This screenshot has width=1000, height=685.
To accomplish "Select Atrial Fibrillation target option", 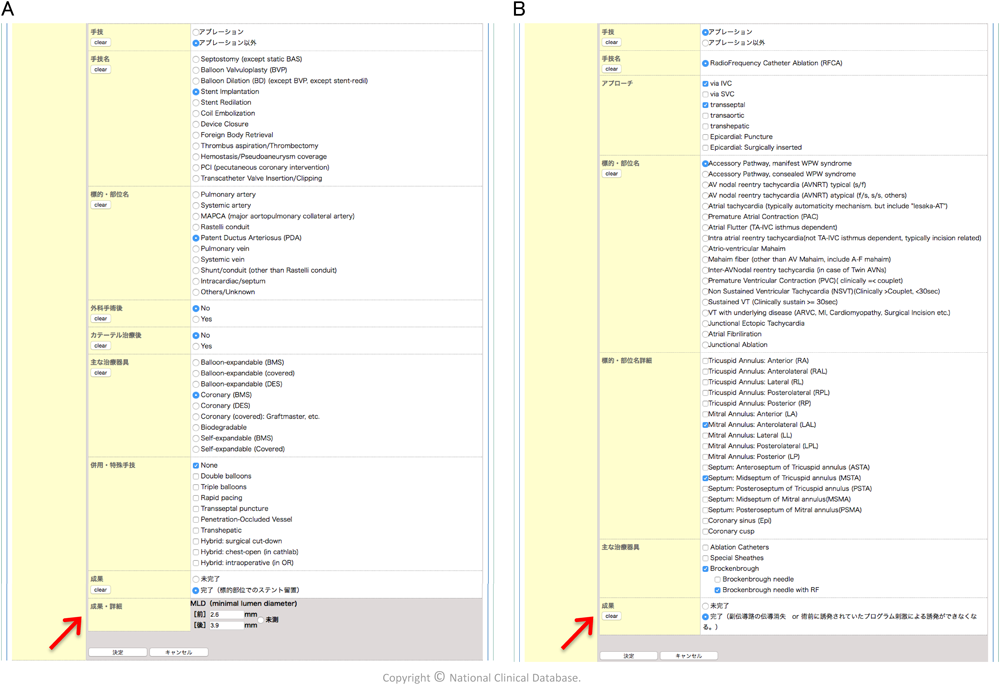I will [705, 335].
